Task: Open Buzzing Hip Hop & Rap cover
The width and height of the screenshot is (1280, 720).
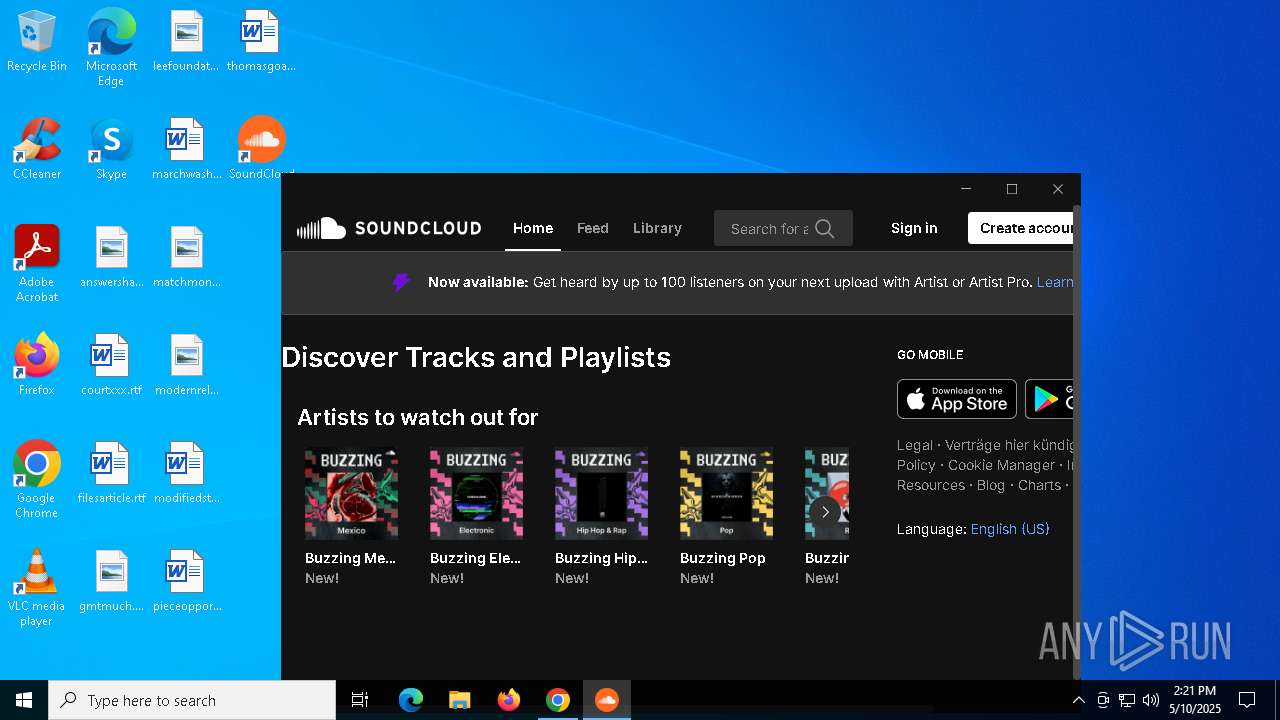Action: click(x=601, y=494)
